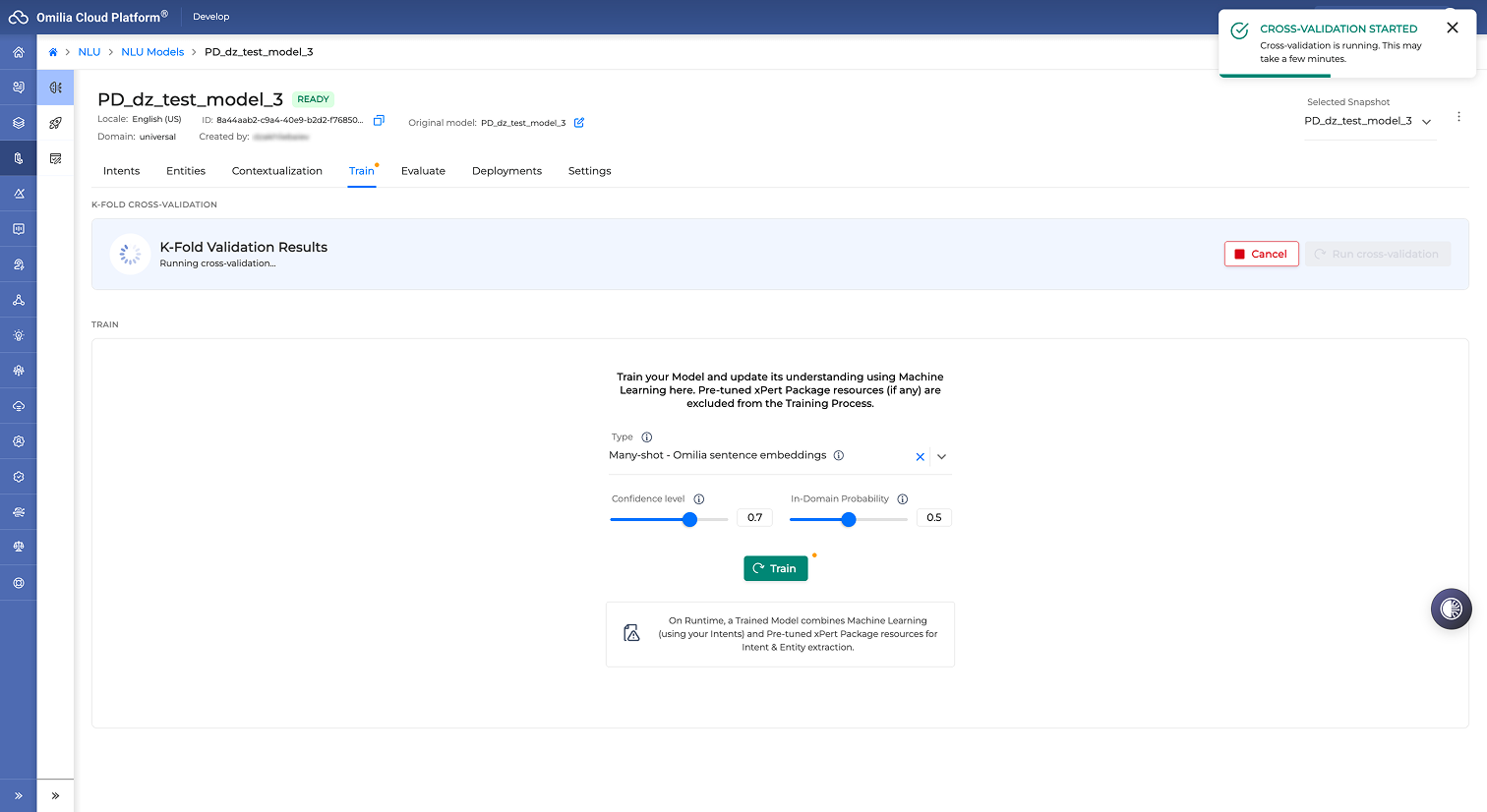
Task: Click the Develop label in top bar
Action: click(211, 17)
